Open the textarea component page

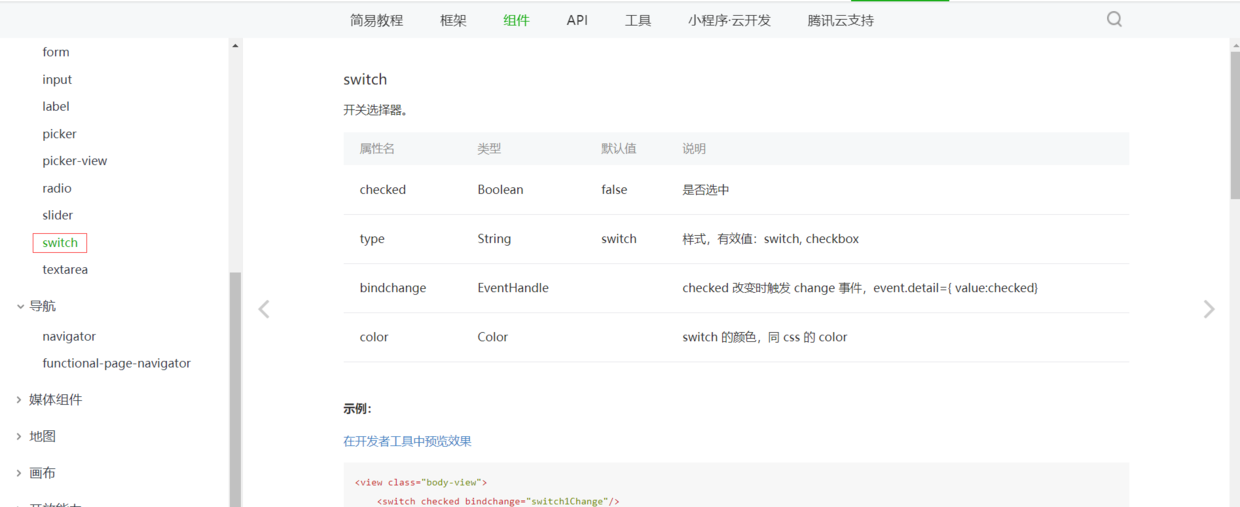coord(65,270)
